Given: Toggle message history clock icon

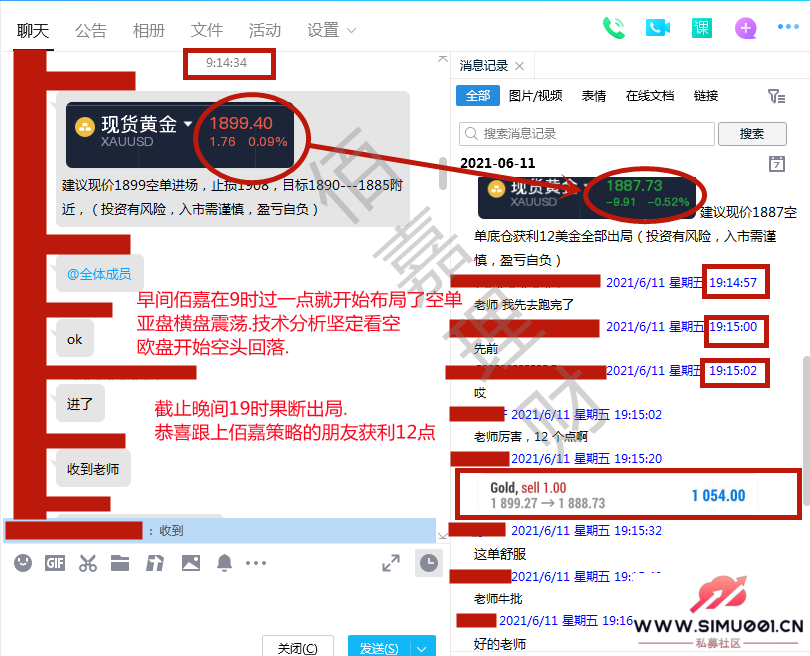Looking at the screenshot, I should coord(429,563).
